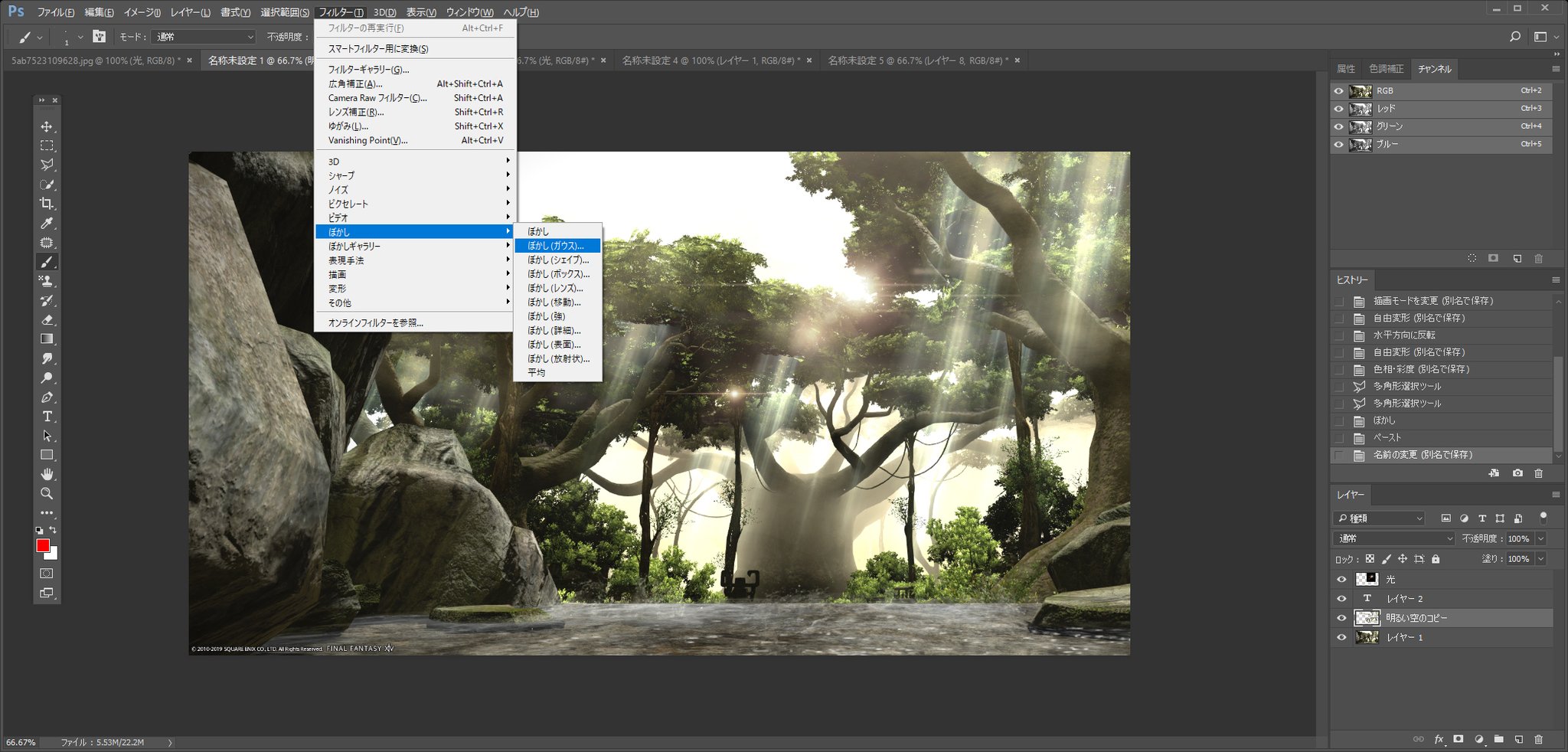Open the brush mode 通常 dropdown
This screenshot has height=752, width=1568.
204,37
